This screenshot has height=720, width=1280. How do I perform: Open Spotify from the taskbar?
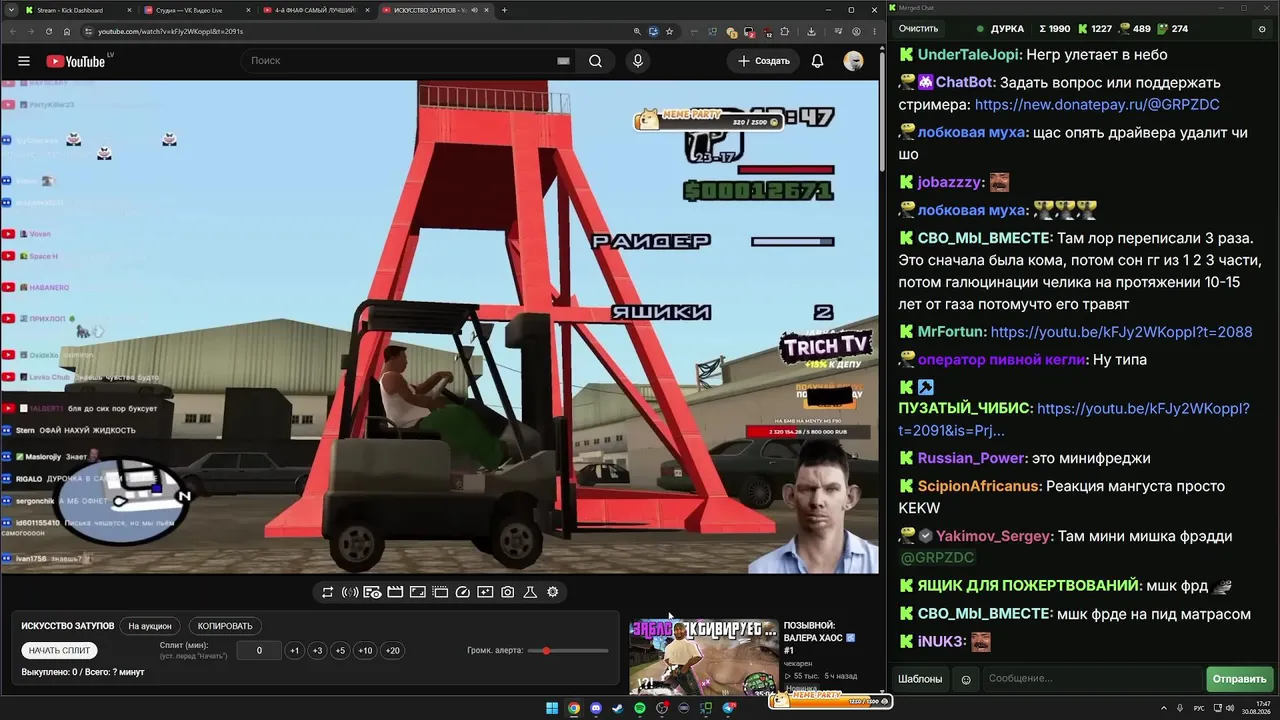click(640, 708)
